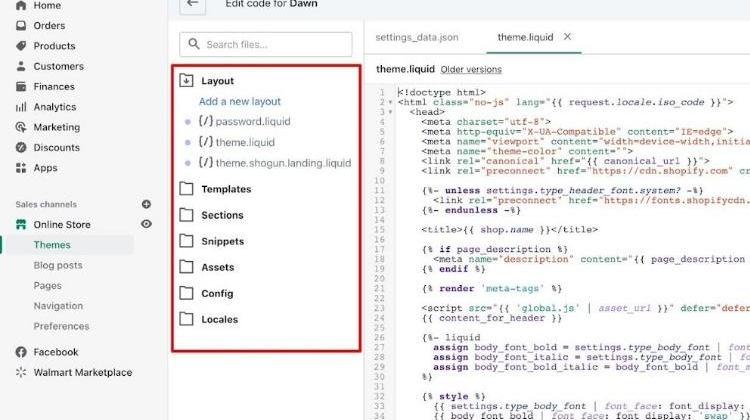The image size is (750, 420).
Task: Add a sales channel with plus icon
Action: 146,204
